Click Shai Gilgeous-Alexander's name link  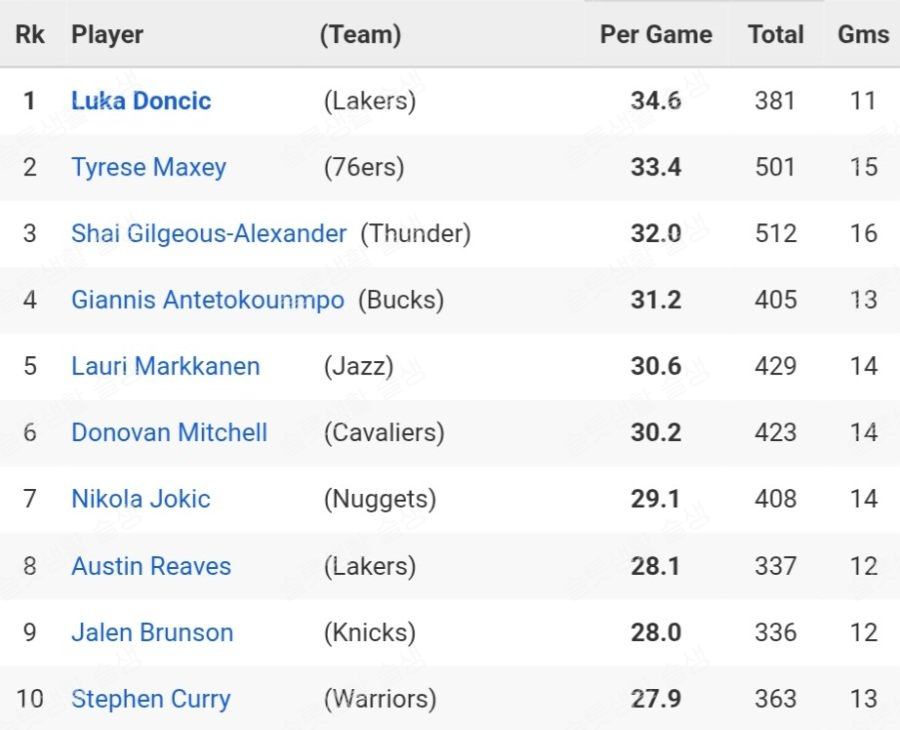208,234
